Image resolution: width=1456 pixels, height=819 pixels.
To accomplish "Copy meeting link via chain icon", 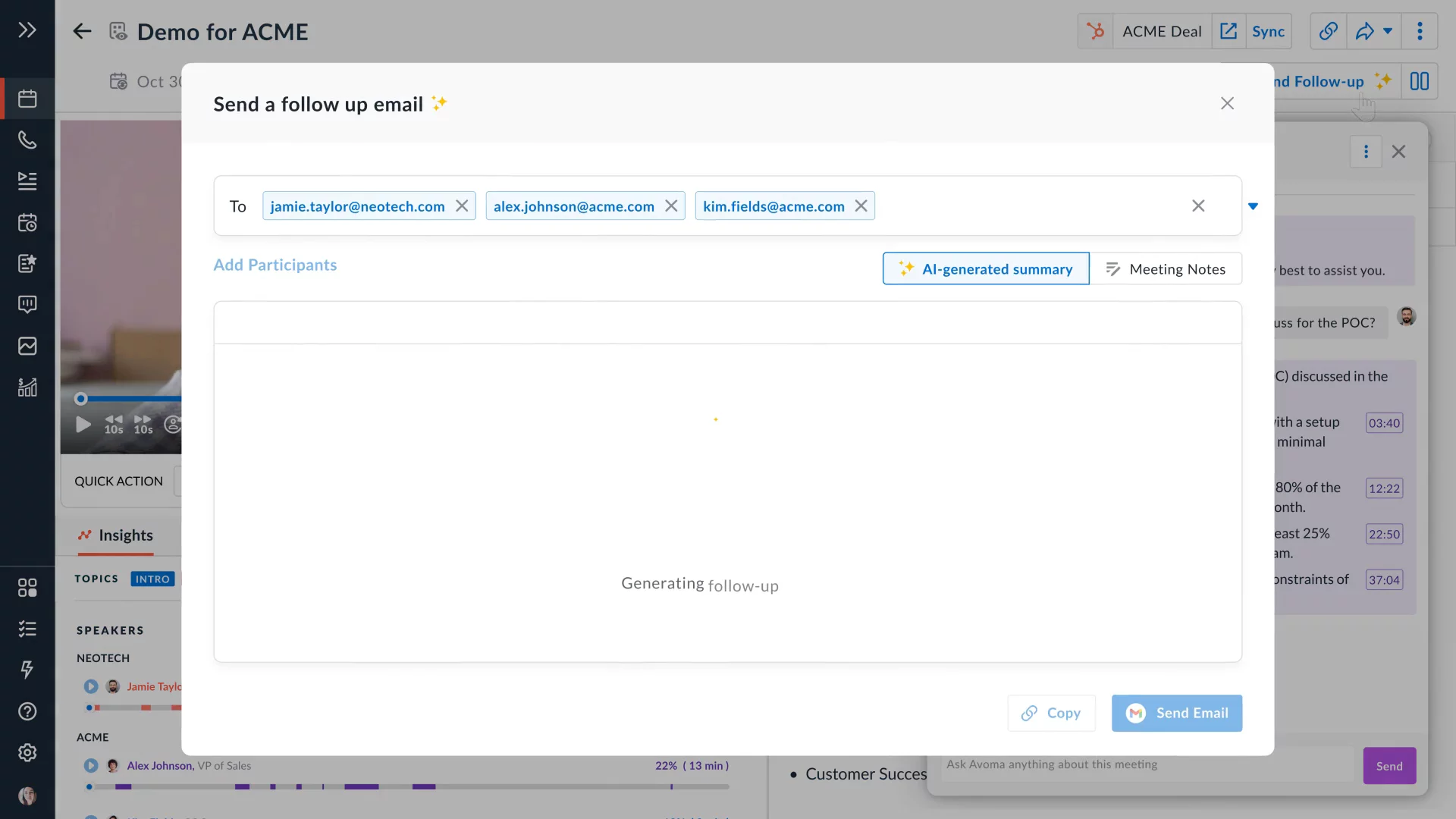I will click(1328, 31).
